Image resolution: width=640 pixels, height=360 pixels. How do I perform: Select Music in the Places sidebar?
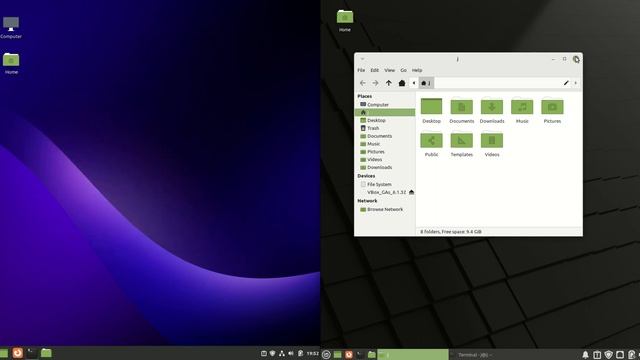pyautogui.click(x=385, y=144)
